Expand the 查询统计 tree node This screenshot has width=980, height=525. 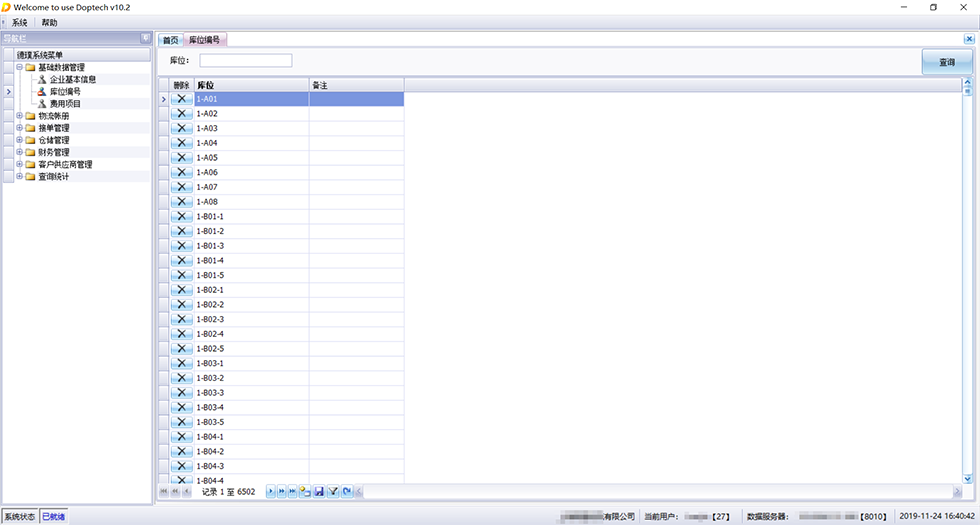tap(19, 177)
